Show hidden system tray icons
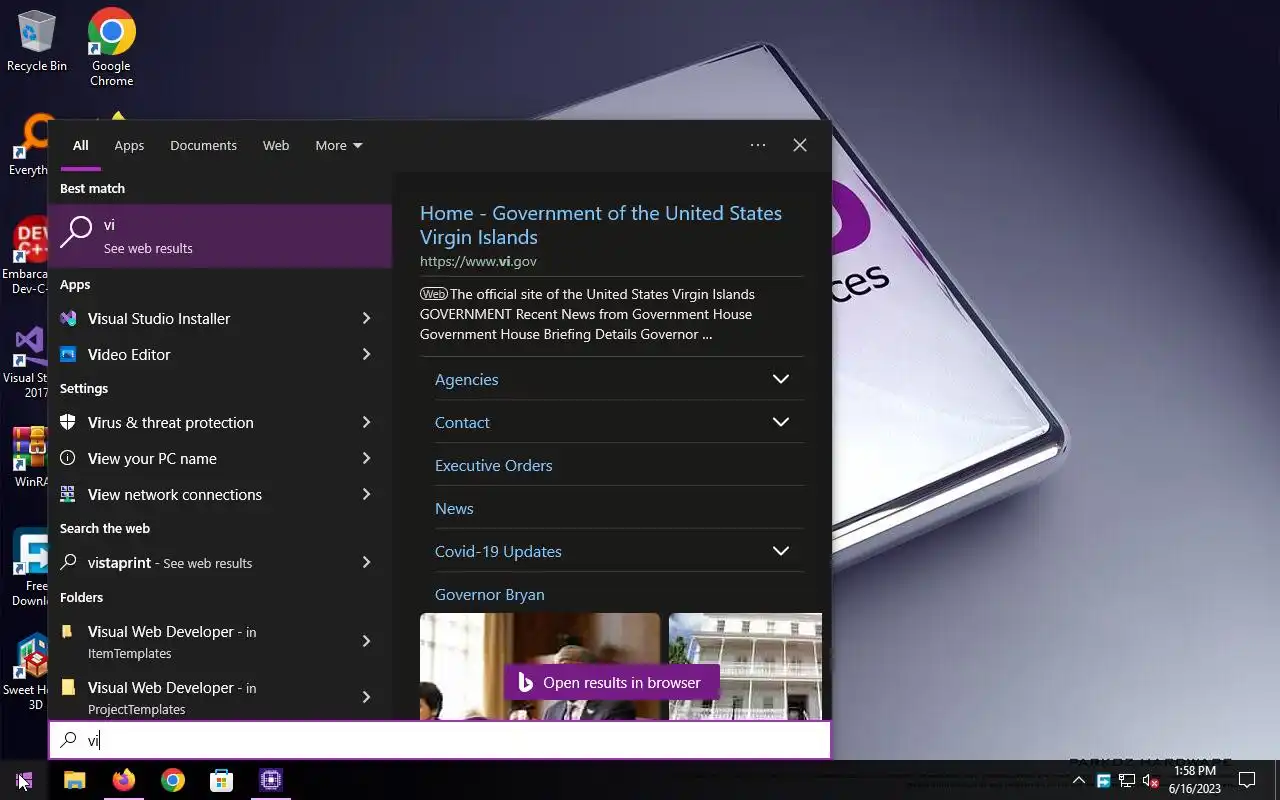The width and height of the screenshot is (1280, 800). pos(1078,781)
